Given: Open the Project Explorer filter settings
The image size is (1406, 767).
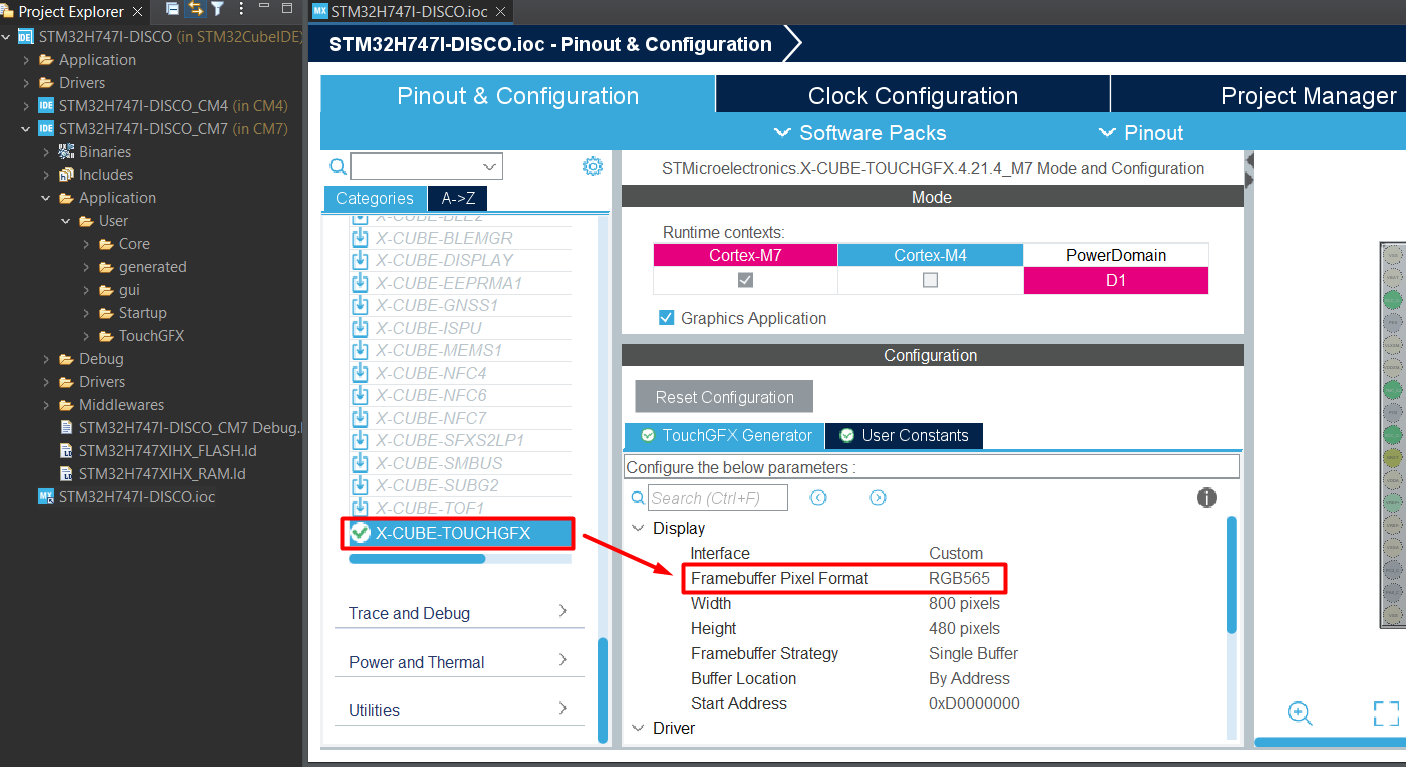Looking at the screenshot, I should point(216,8).
